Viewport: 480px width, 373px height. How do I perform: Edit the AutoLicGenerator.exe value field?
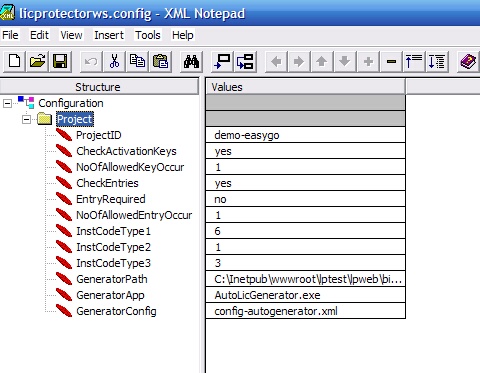point(305,295)
